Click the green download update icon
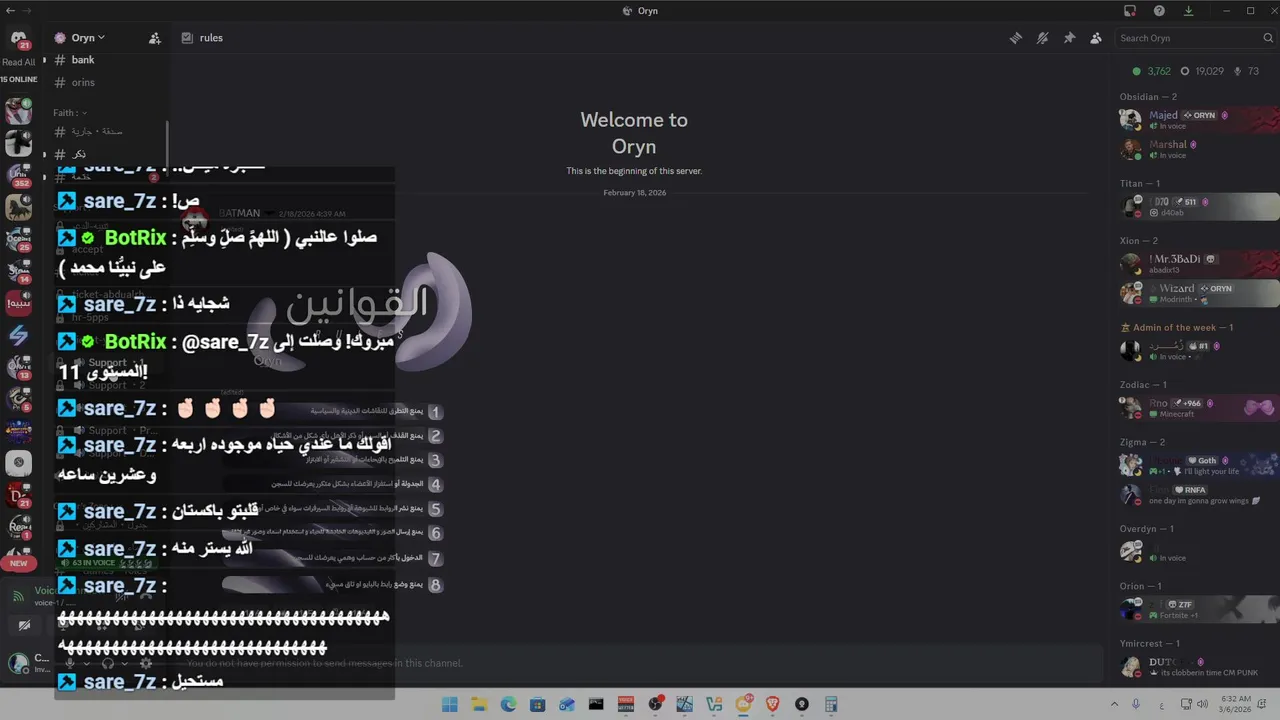1280x720 pixels. pyautogui.click(x=1188, y=11)
